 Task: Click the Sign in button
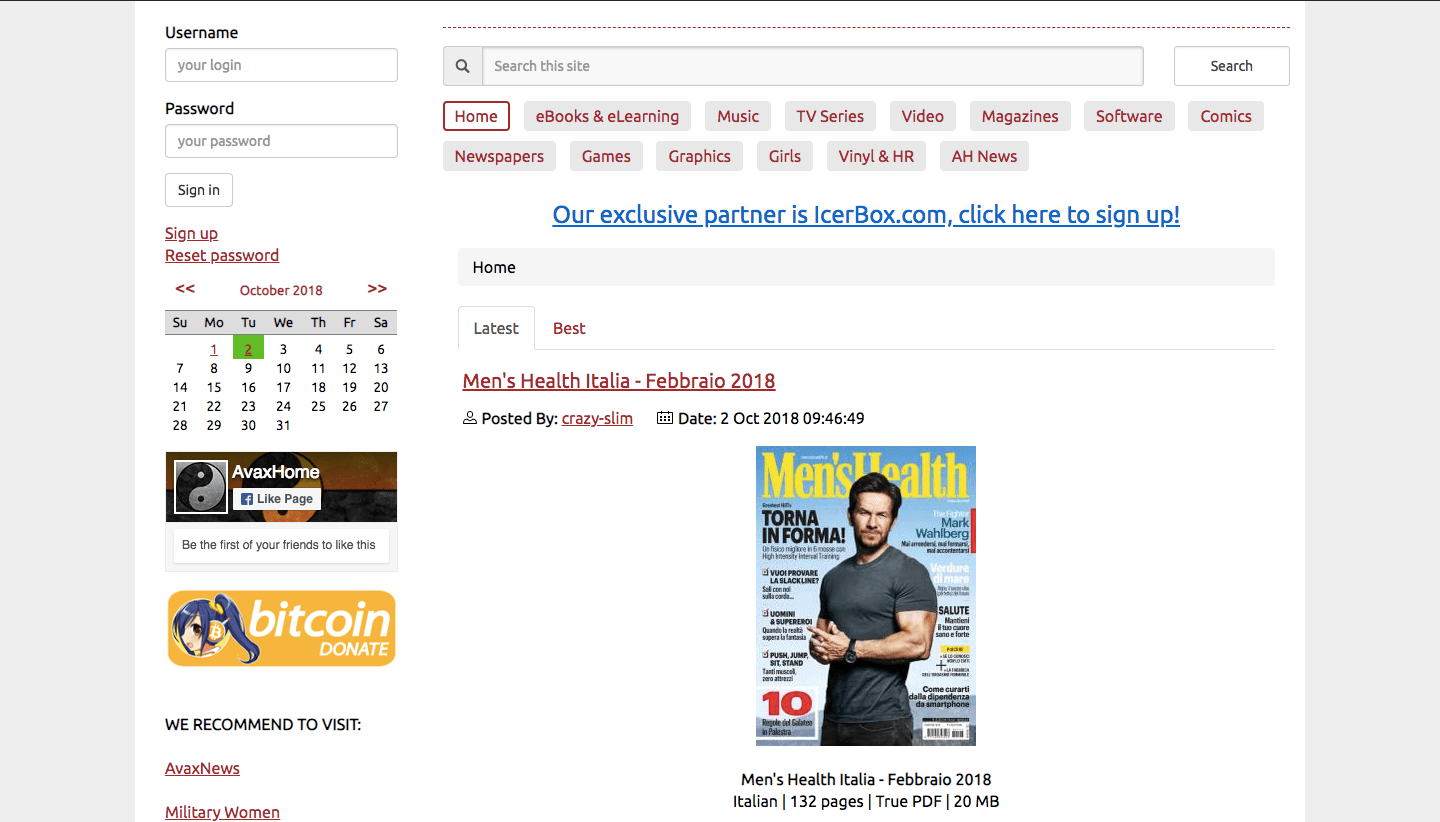tap(199, 190)
